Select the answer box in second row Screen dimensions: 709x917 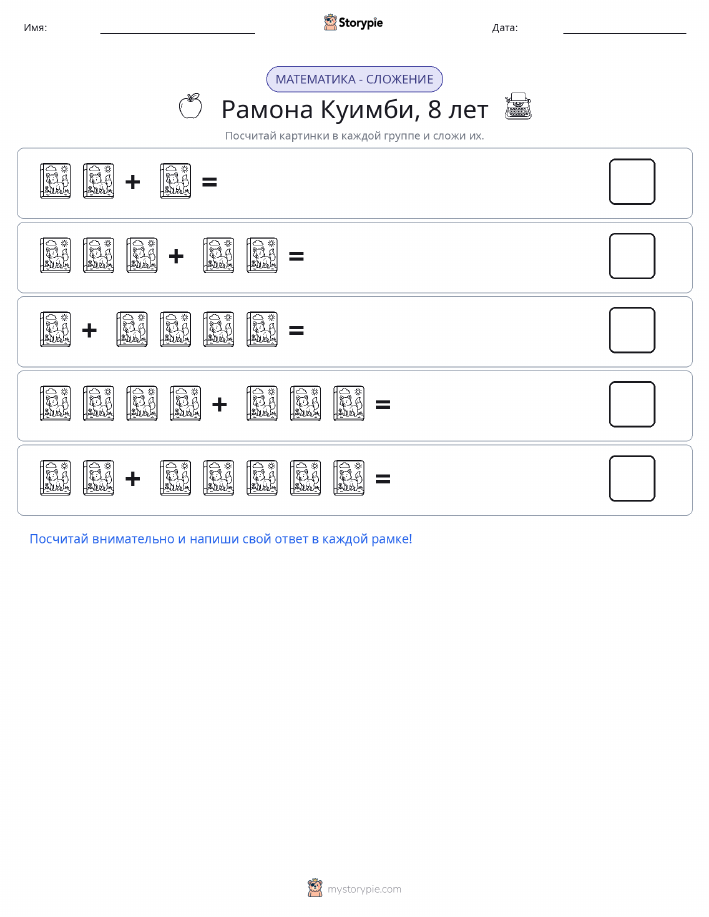(632, 256)
